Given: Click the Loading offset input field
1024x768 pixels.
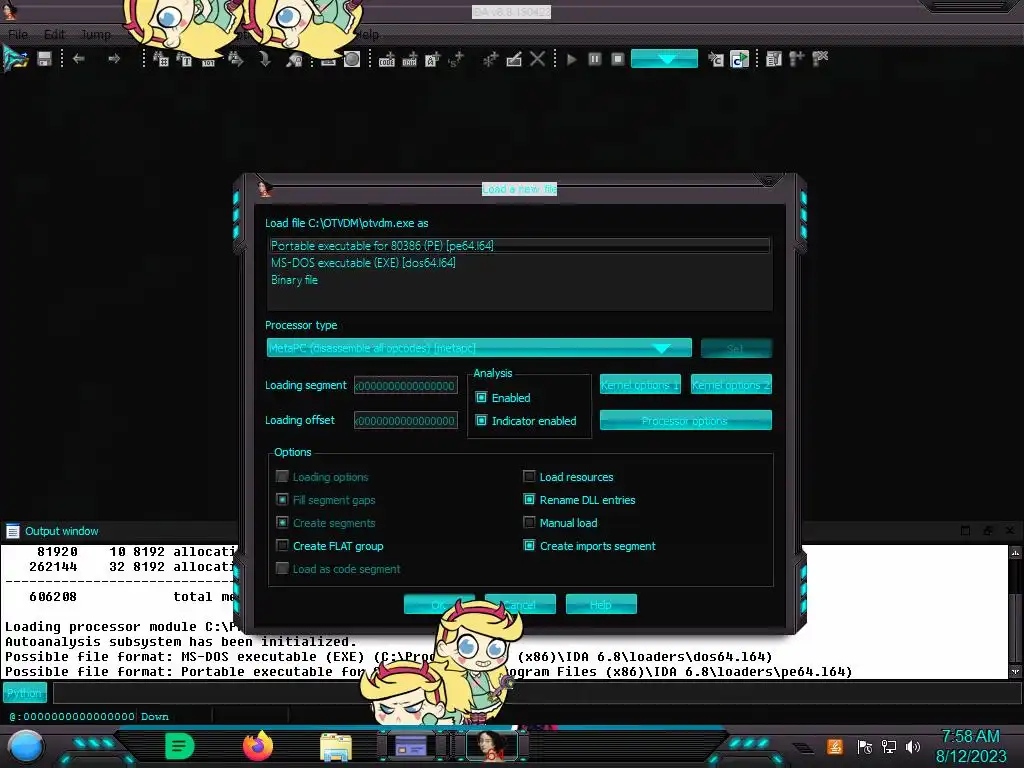Looking at the screenshot, I should 406,421.
